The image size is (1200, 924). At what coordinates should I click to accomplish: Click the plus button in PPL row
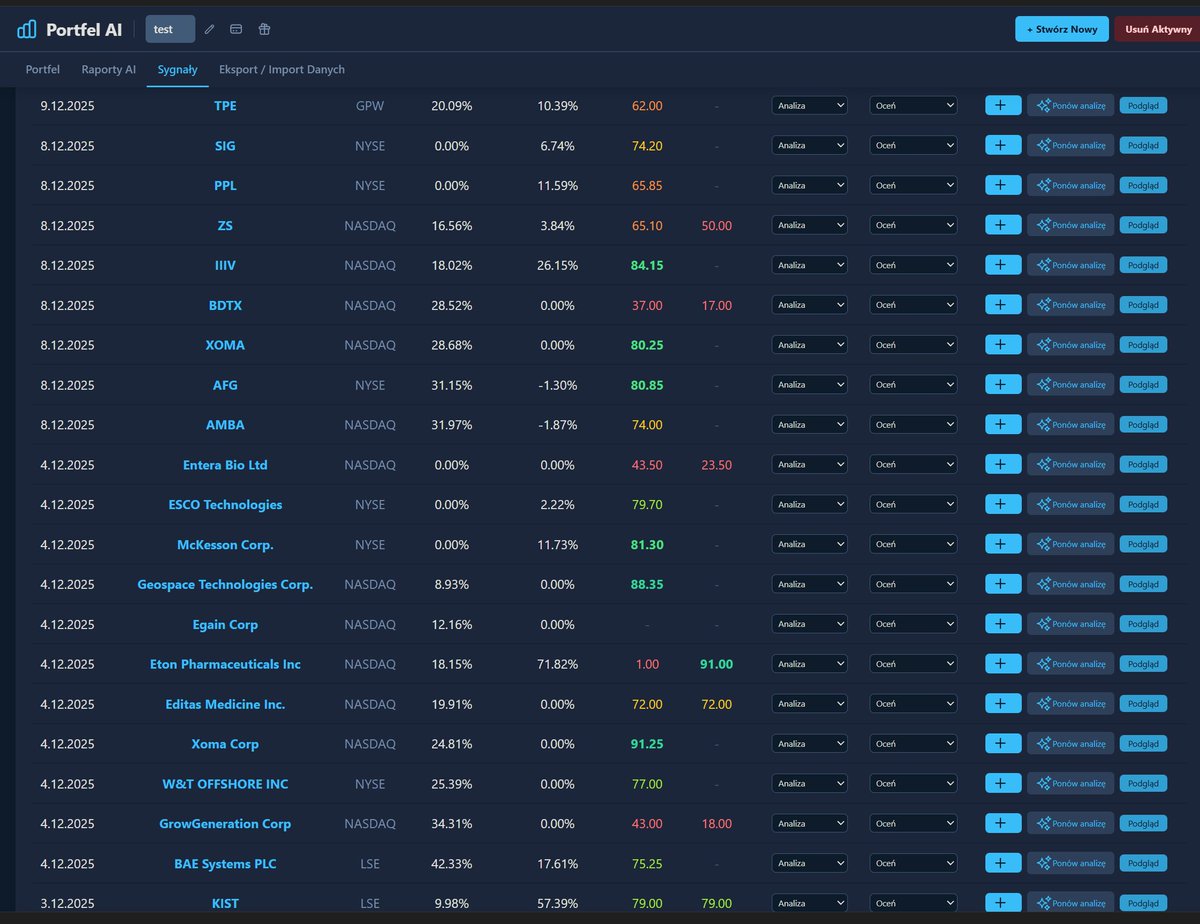click(x=1003, y=185)
